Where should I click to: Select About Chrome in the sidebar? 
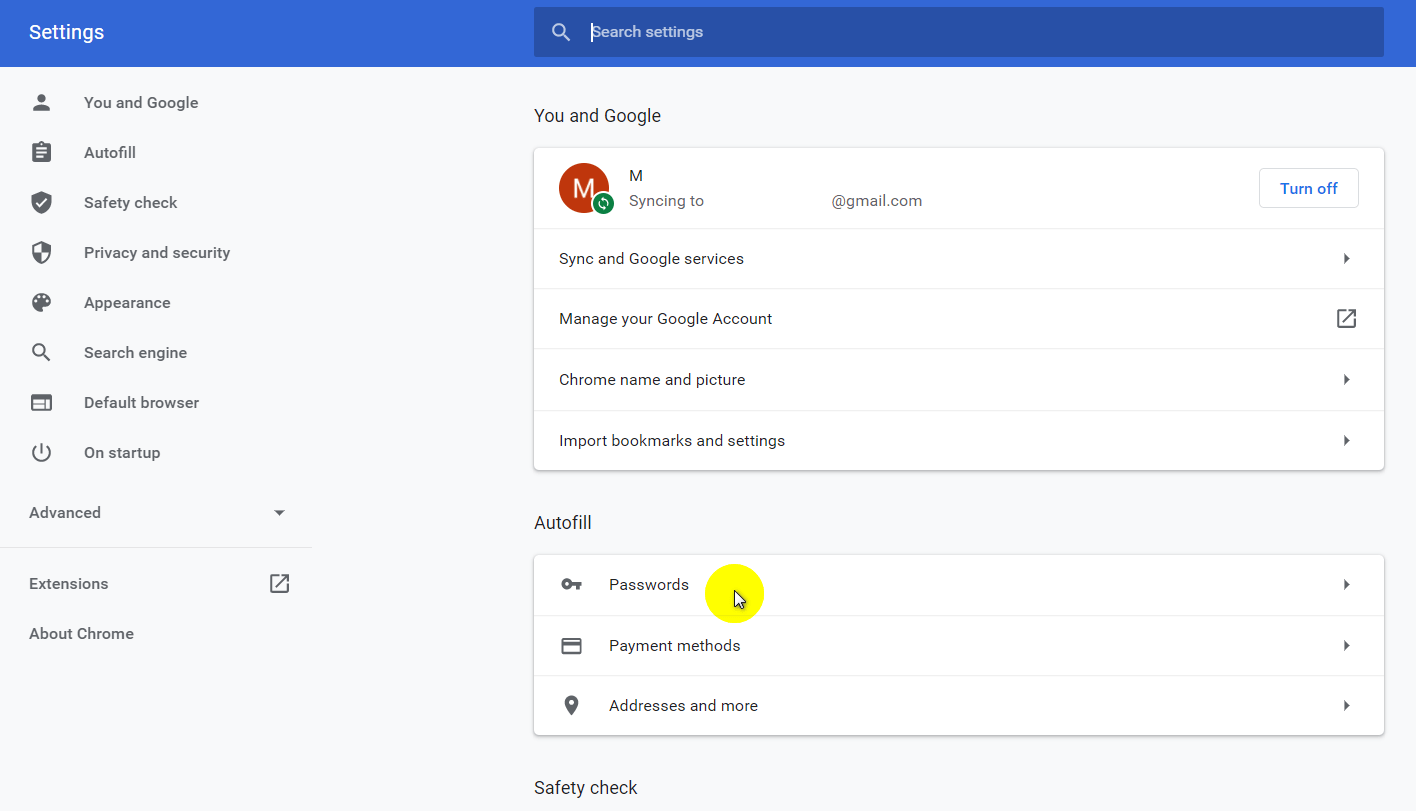click(81, 633)
